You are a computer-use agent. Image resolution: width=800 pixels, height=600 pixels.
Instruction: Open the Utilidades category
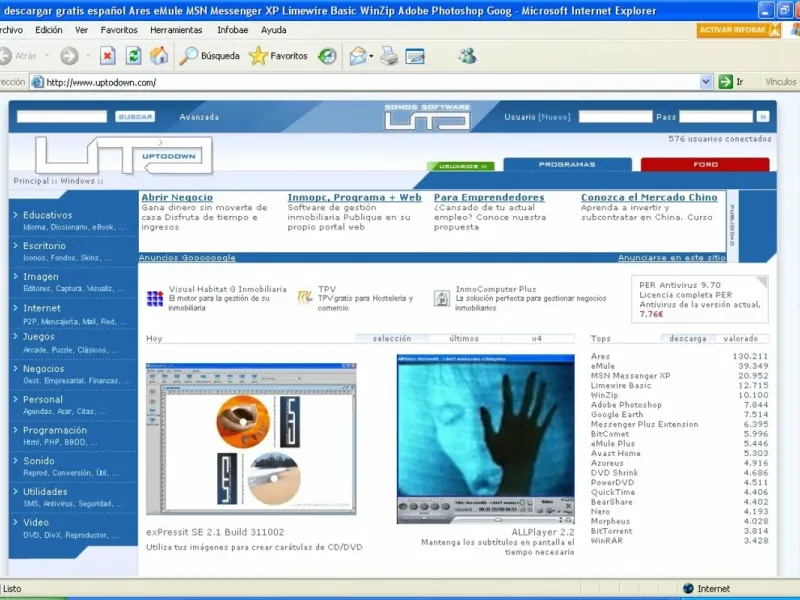[45, 492]
